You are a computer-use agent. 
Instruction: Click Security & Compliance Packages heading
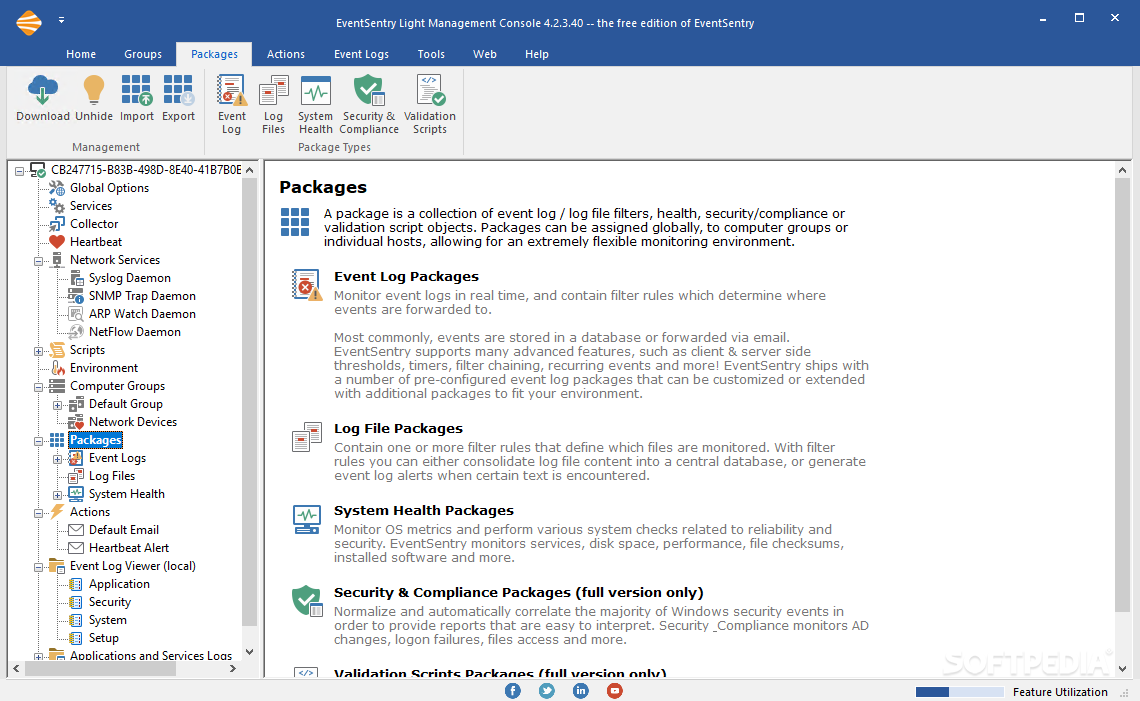click(x=518, y=593)
